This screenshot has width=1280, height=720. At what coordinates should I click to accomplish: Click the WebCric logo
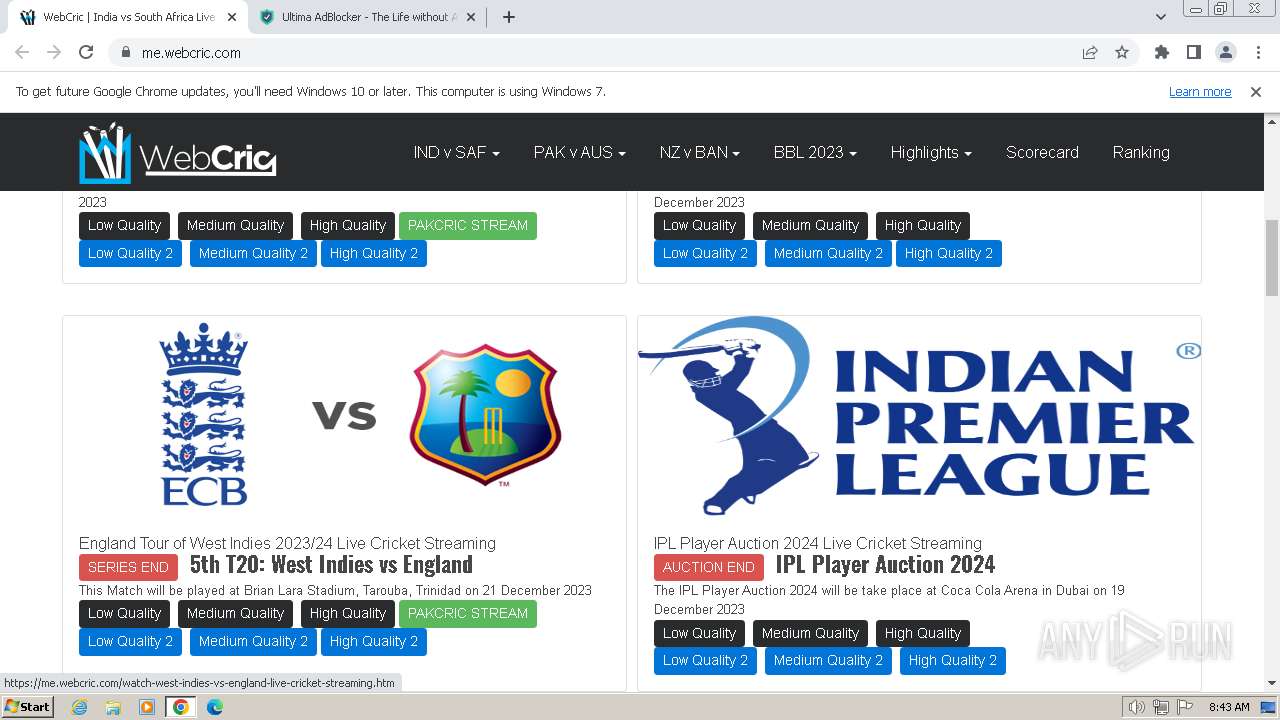point(178,153)
